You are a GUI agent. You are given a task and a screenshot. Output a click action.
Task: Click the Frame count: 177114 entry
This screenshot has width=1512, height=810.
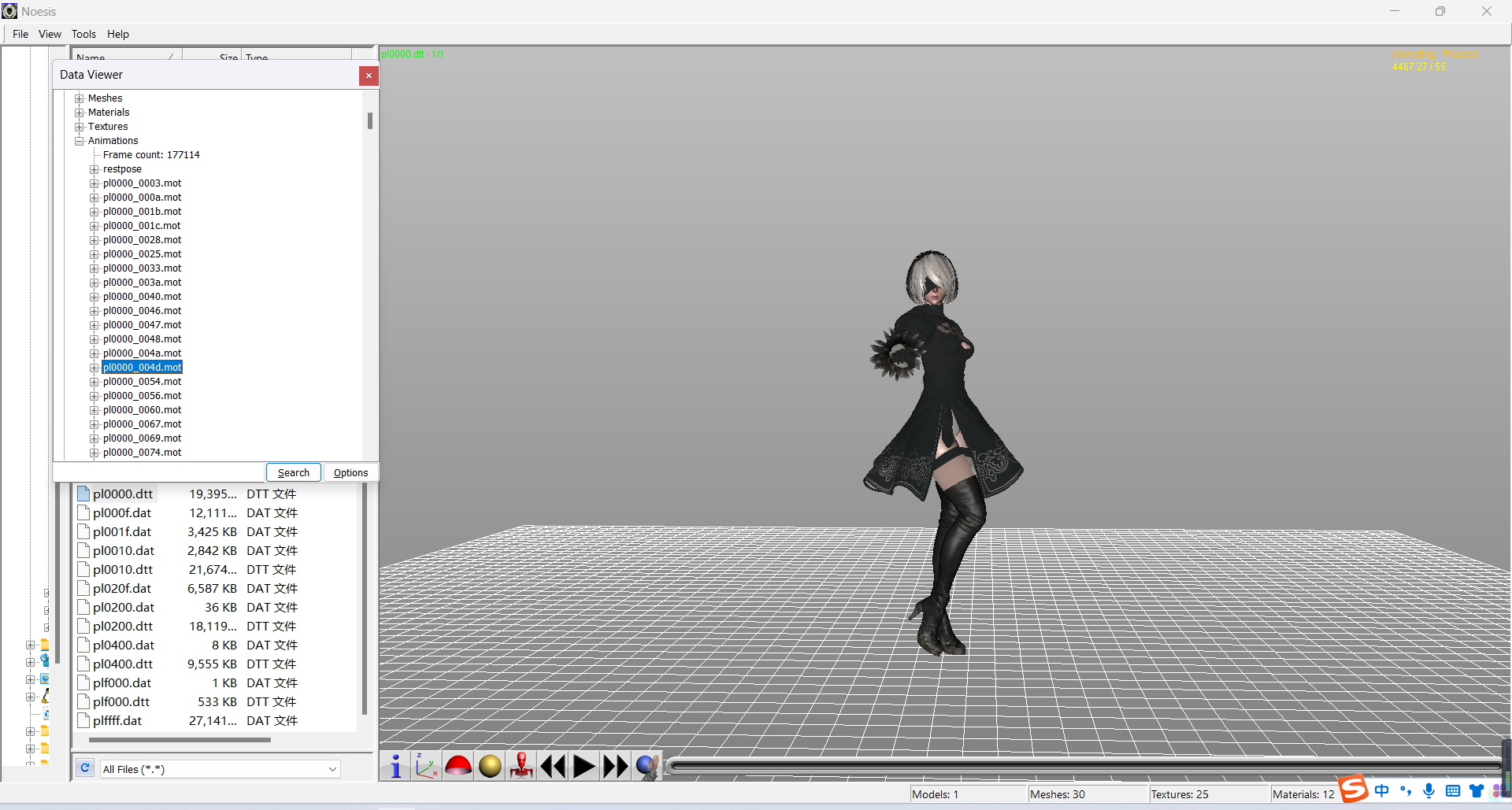point(151,155)
